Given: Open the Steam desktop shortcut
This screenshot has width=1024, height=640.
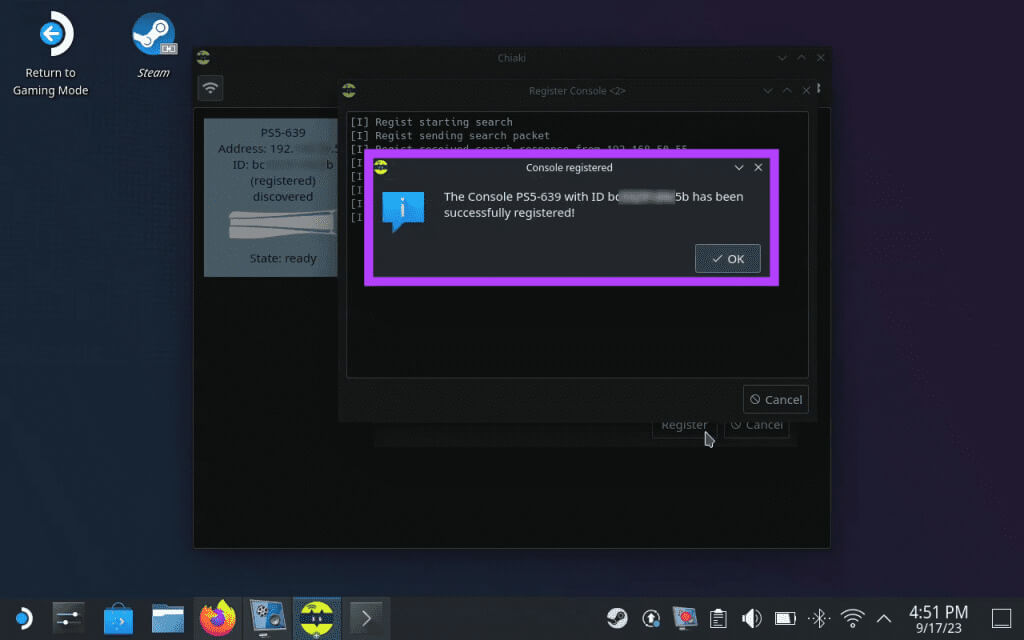Looking at the screenshot, I should pyautogui.click(x=153, y=45).
